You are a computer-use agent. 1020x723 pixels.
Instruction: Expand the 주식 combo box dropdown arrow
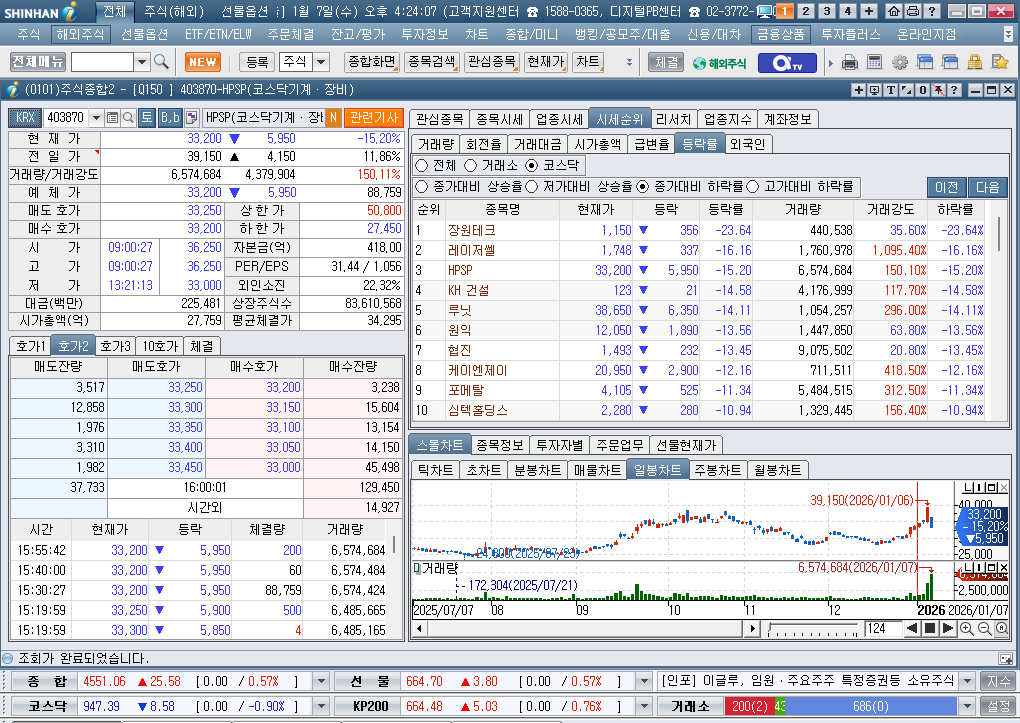tap(321, 62)
